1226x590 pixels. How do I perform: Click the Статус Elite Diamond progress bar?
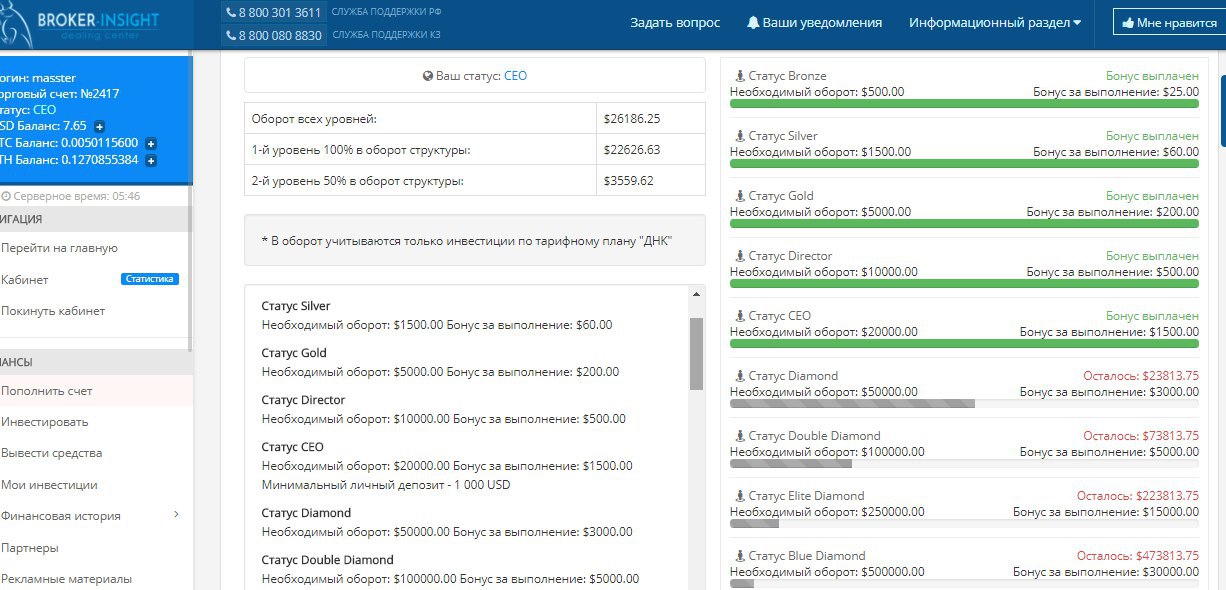pos(754,524)
